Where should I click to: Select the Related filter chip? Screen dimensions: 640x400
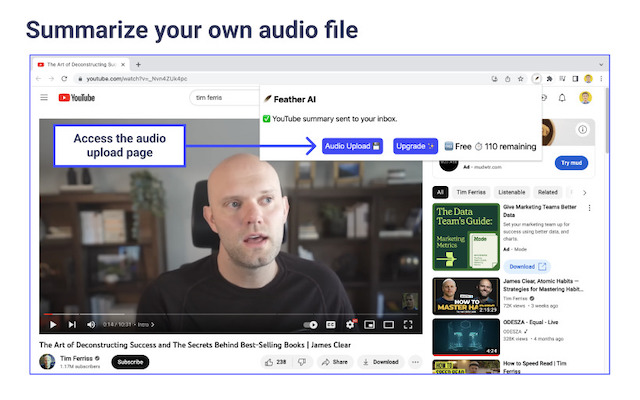point(548,192)
